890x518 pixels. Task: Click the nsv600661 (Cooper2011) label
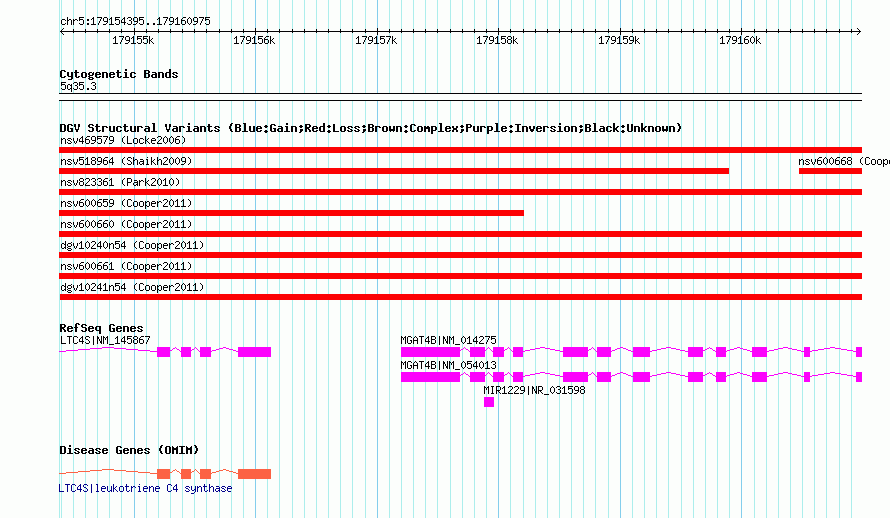[126, 266]
